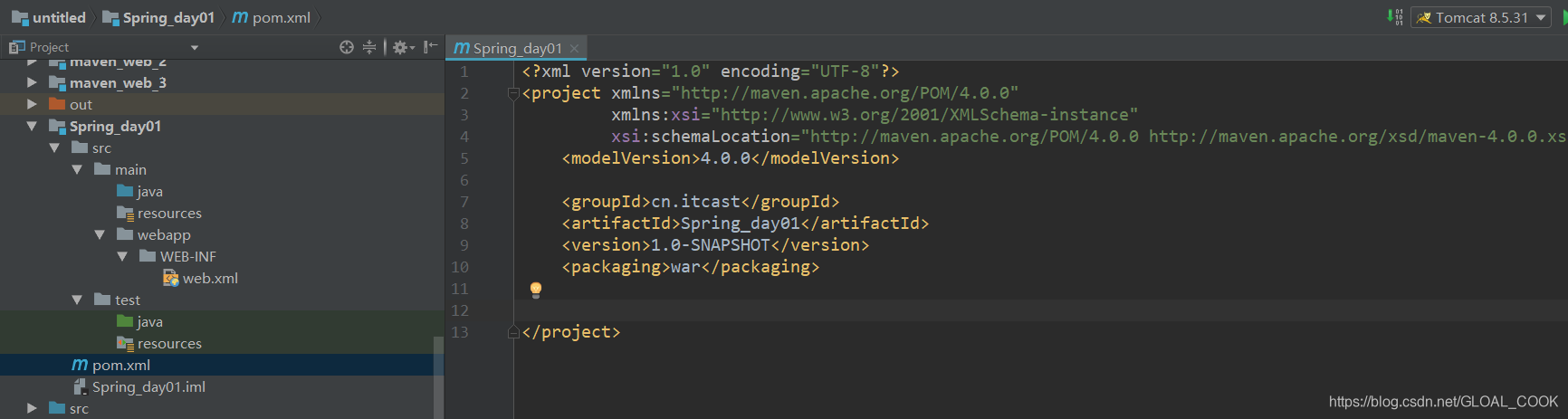
Task: Click the pom.xml breadcrumb in navigation bar
Action: (x=272, y=17)
